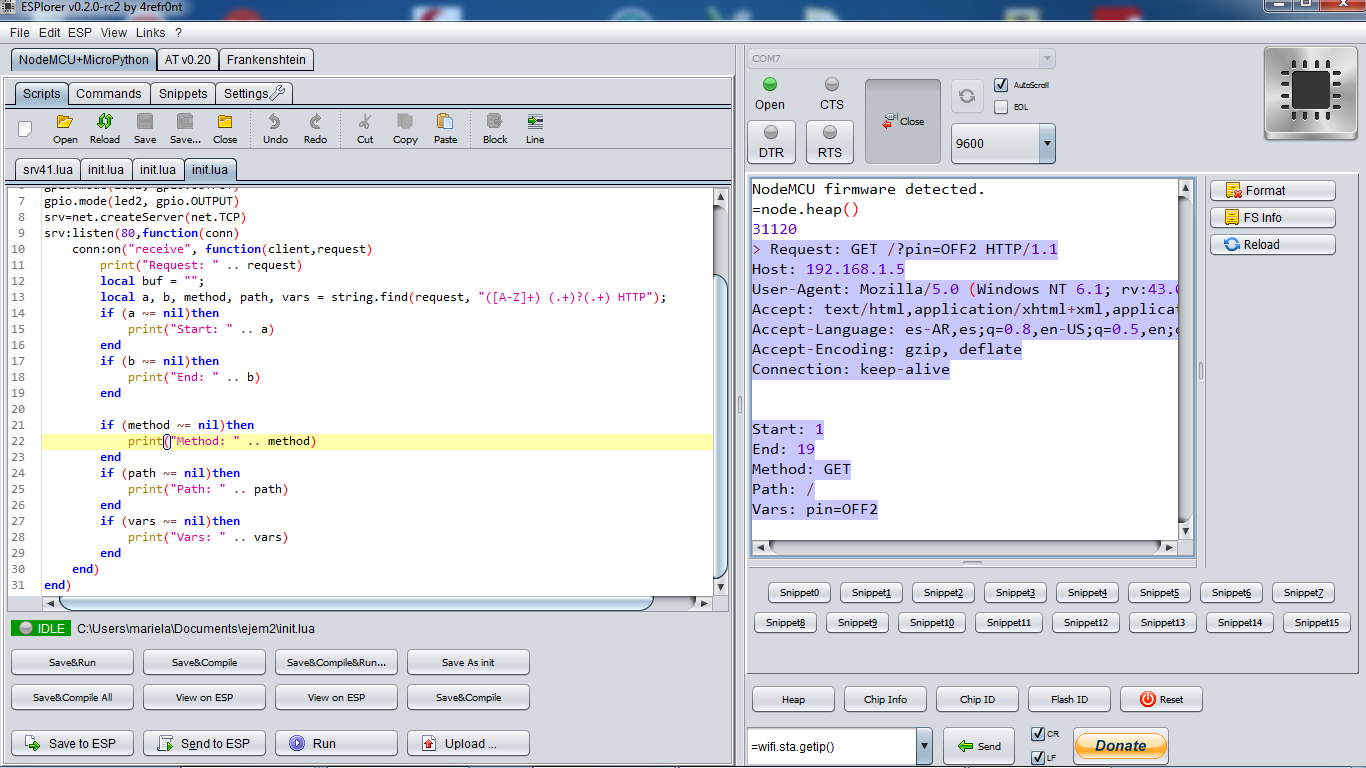
Task: Click the terminal vertical scrollbar
Action: click(x=1185, y=359)
